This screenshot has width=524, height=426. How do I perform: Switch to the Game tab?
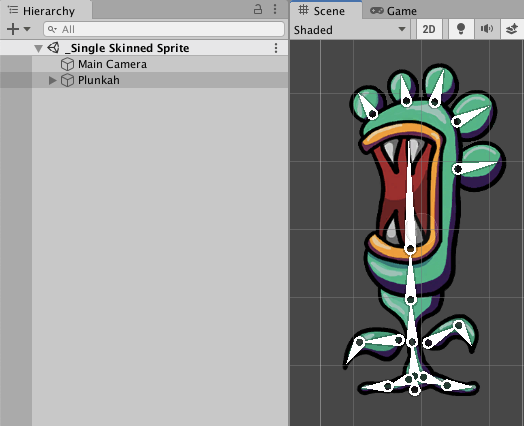393,11
